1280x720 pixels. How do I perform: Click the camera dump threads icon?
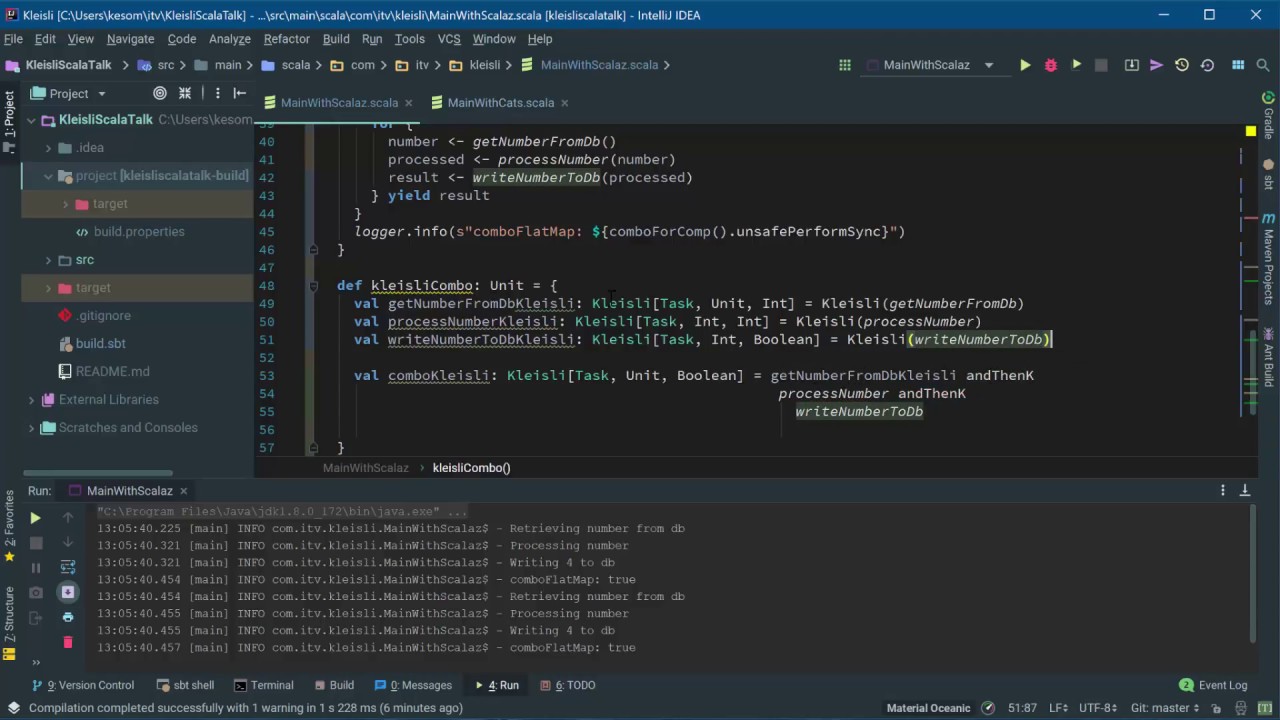pos(35,592)
